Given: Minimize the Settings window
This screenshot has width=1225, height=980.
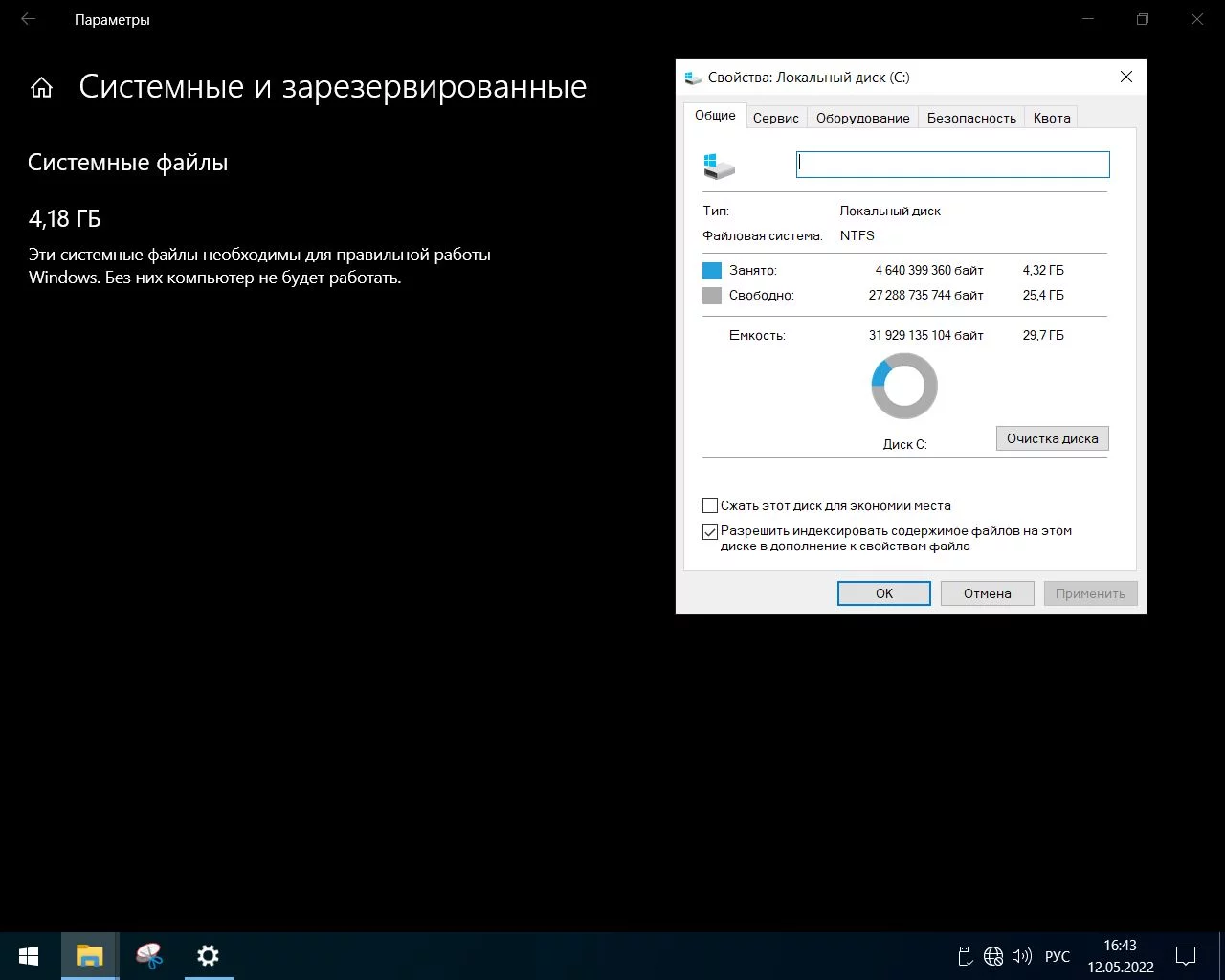Looking at the screenshot, I should pyautogui.click(x=1087, y=19).
